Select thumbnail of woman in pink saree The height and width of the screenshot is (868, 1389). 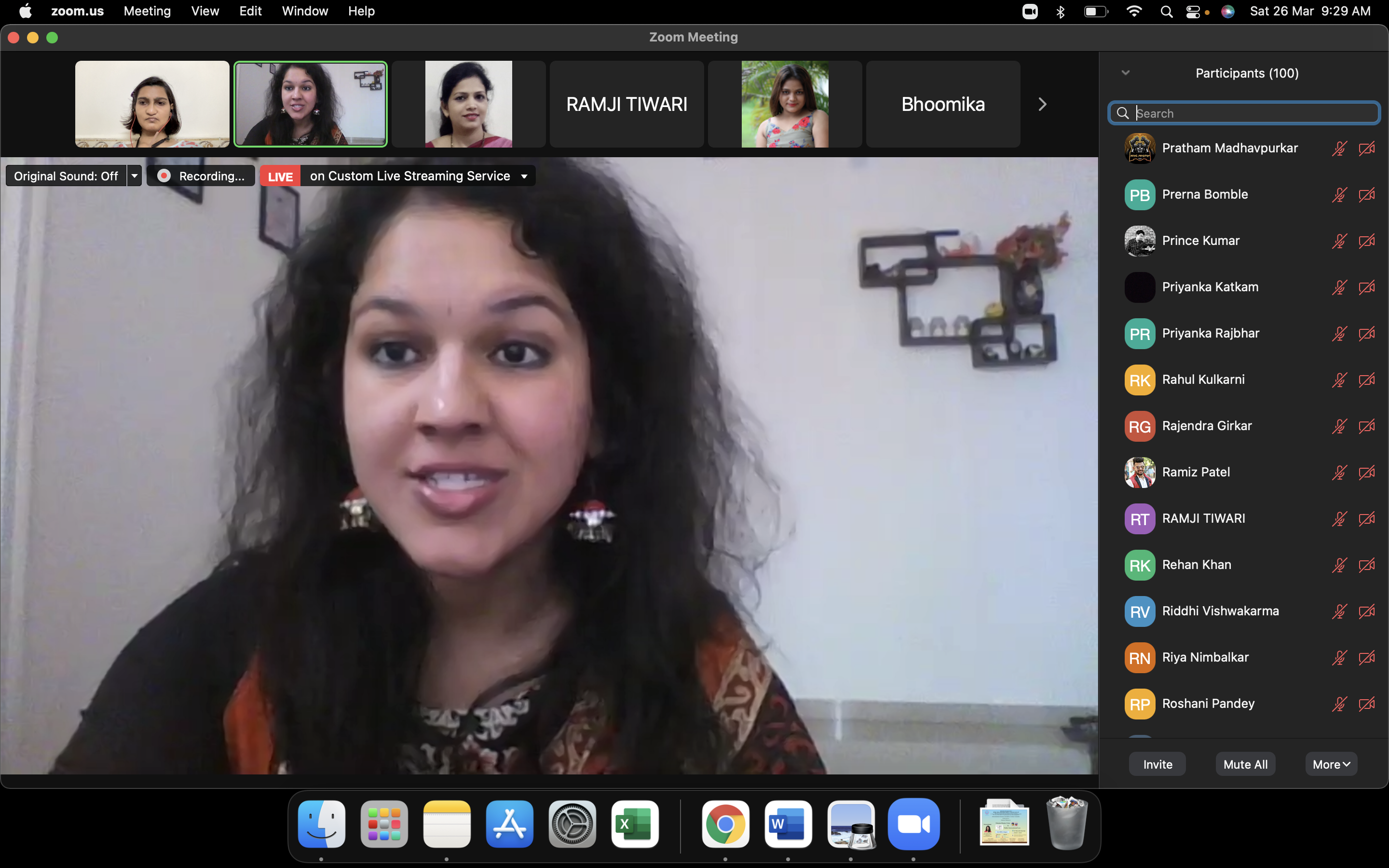coord(468,105)
